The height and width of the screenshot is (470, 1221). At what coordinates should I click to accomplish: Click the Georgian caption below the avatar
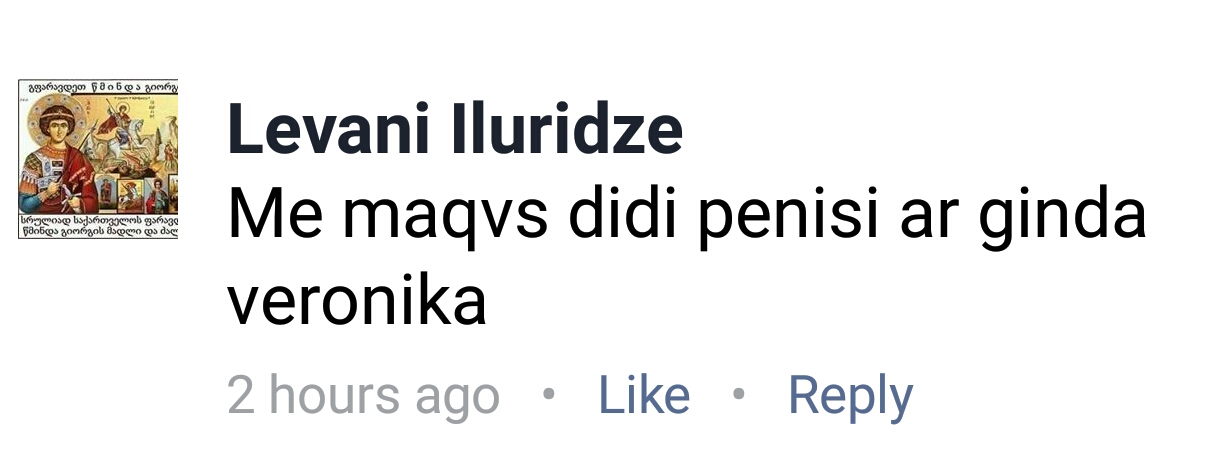coord(99,225)
